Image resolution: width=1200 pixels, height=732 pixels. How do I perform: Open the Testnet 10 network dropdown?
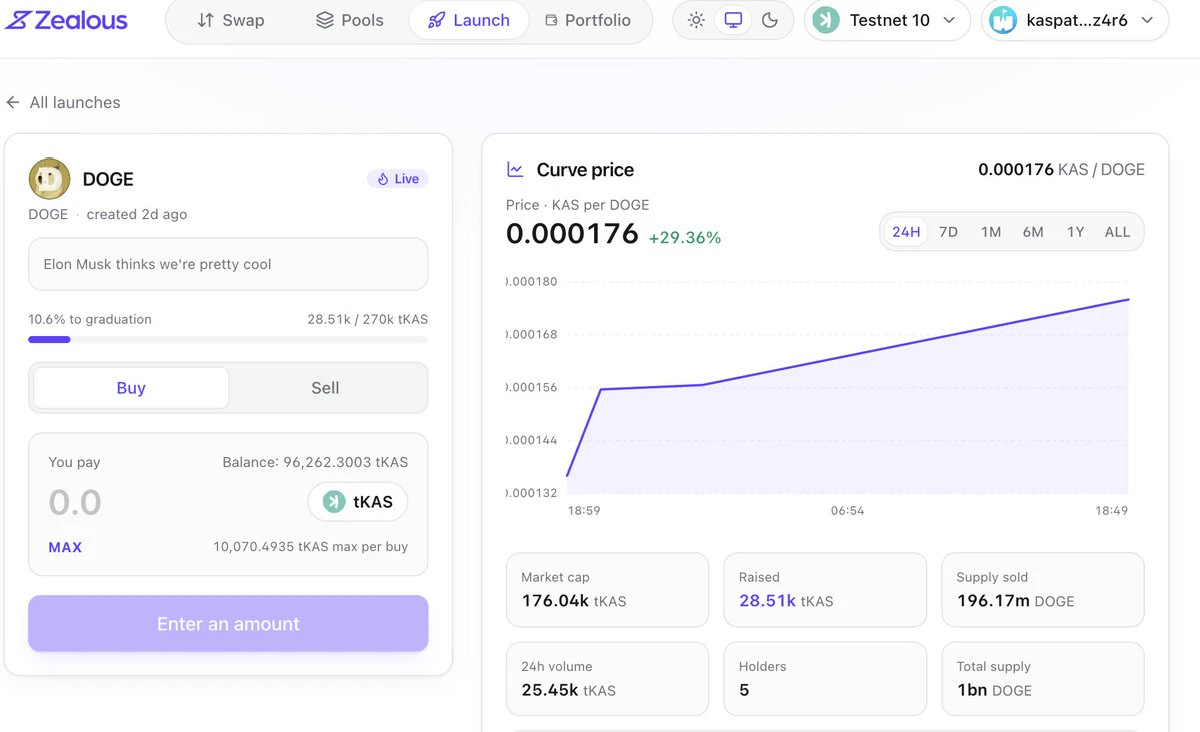pos(887,20)
